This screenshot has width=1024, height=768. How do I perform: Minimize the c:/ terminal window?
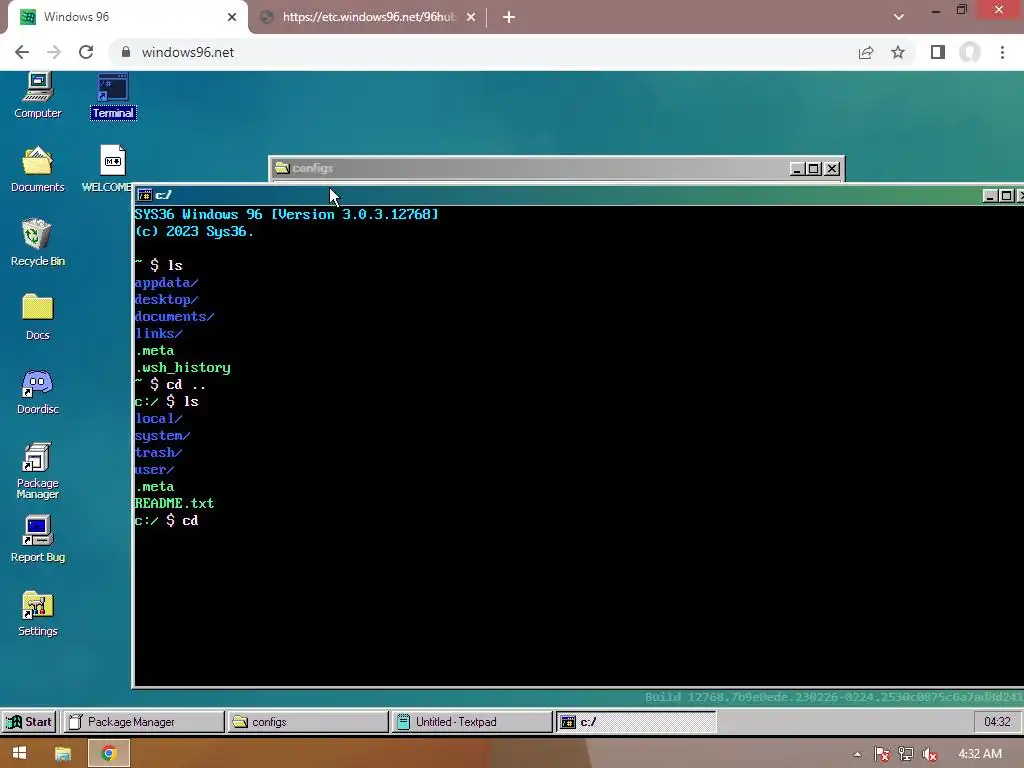990,195
